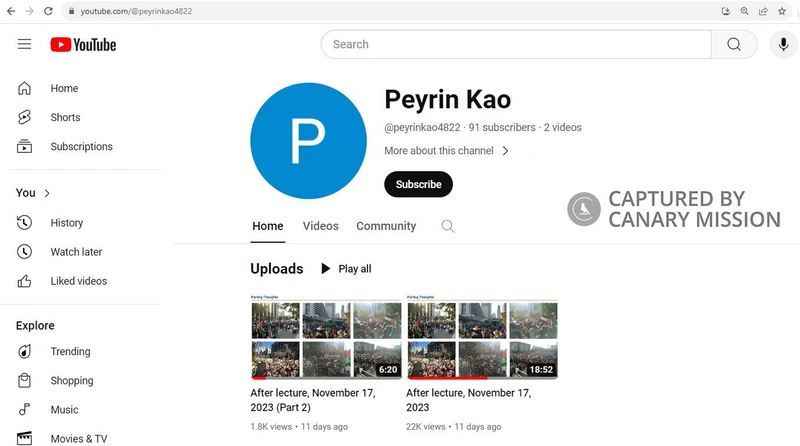Click the search magnifier button

coord(734,44)
